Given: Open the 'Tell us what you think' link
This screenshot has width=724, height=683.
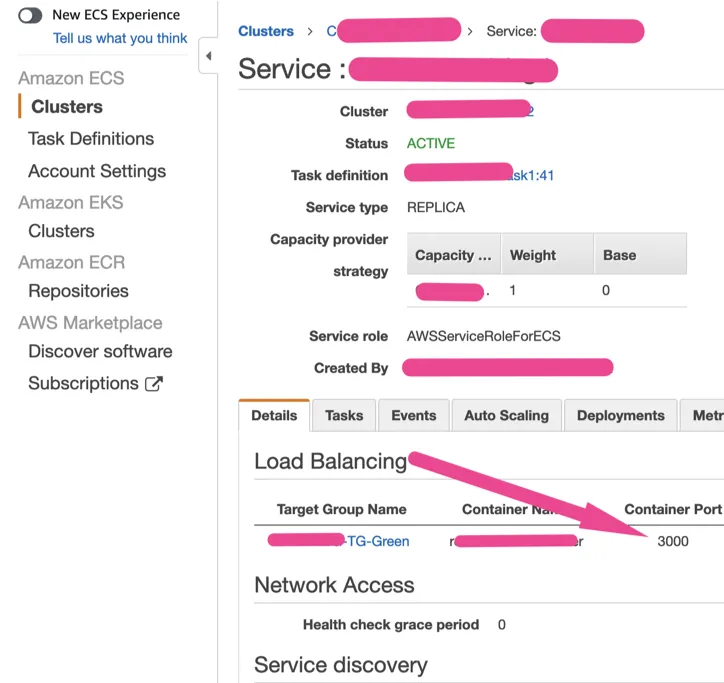Looking at the screenshot, I should tap(120, 38).
